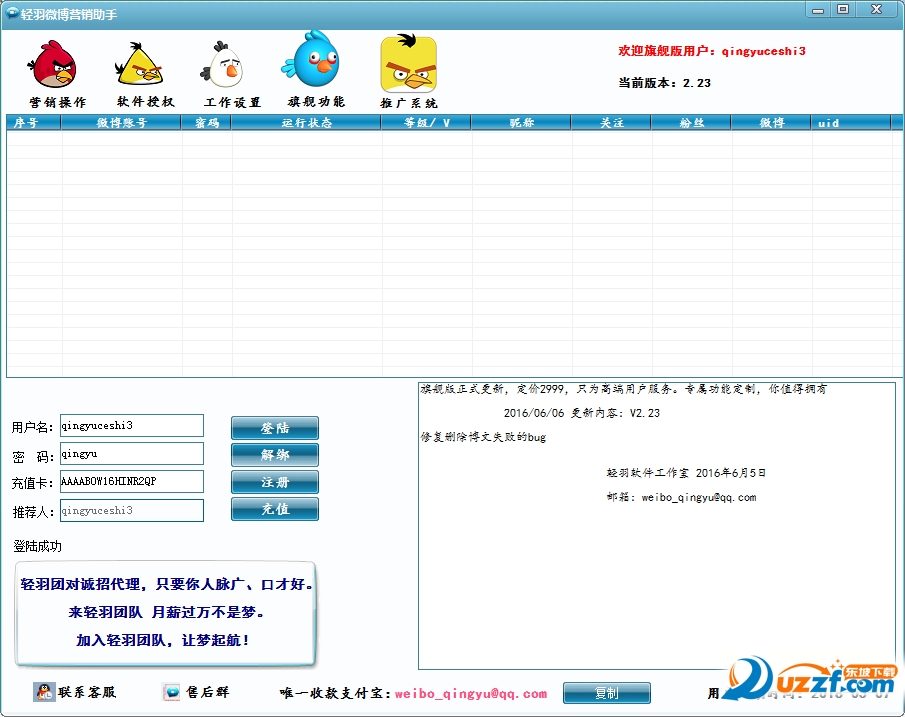Sort by 微博账号 column header
This screenshot has height=717, width=905.
click(121, 122)
